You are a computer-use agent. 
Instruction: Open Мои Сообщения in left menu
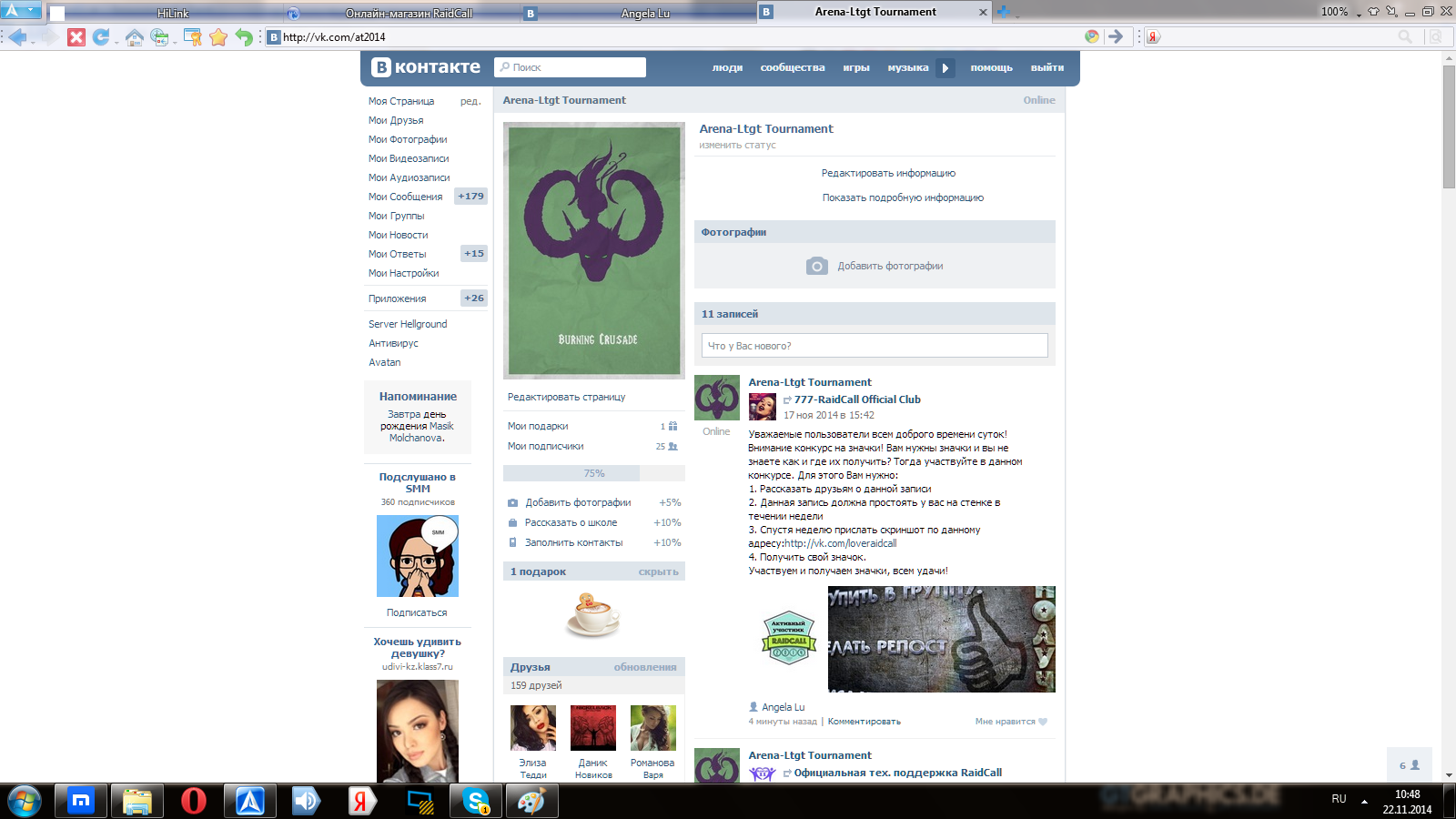(x=406, y=197)
